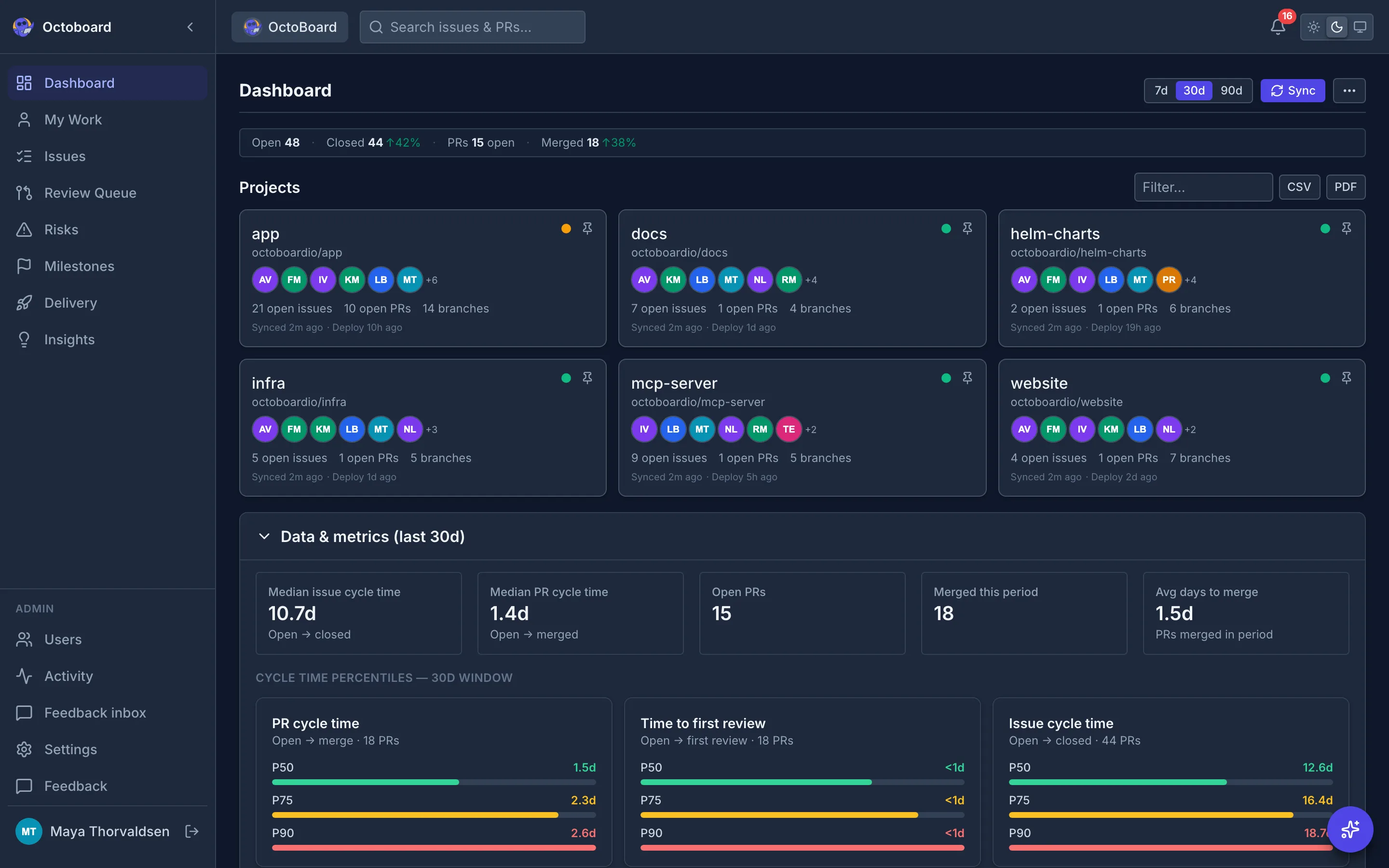The image size is (1389, 868).
Task: Open Feedback inbox
Action: (108, 713)
